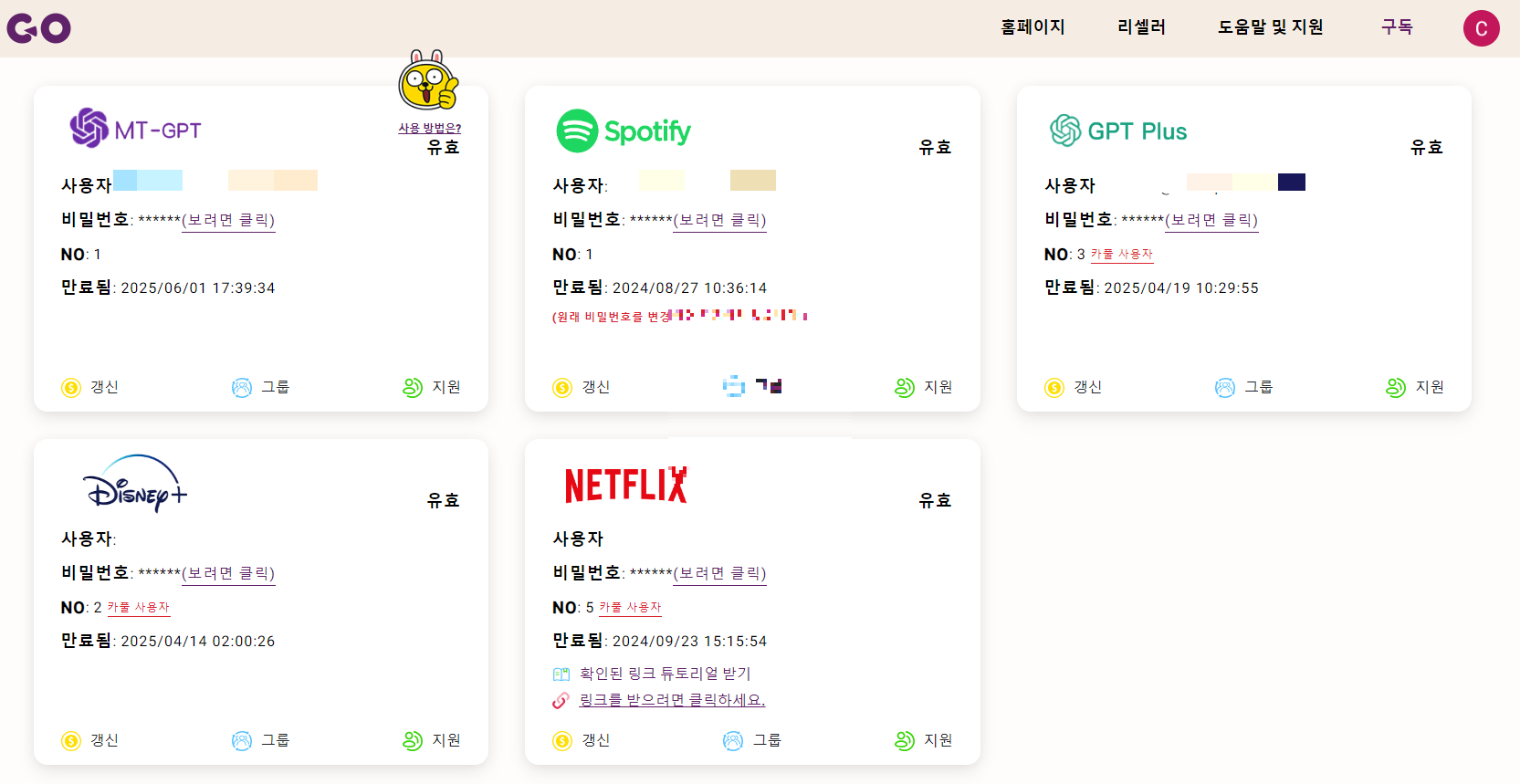
Task: Reveal Spotify password via 보려면 클릭
Action: (719, 220)
